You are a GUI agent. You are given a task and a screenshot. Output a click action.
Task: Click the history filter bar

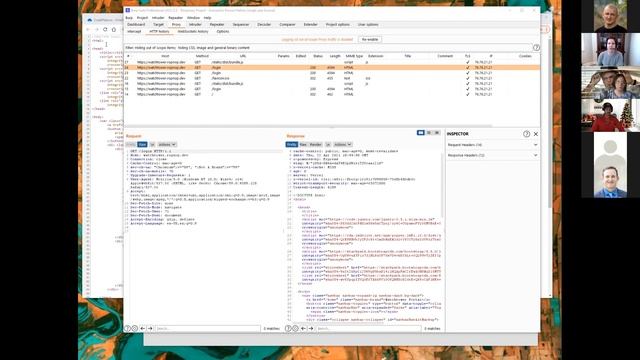(x=329, y=48)
